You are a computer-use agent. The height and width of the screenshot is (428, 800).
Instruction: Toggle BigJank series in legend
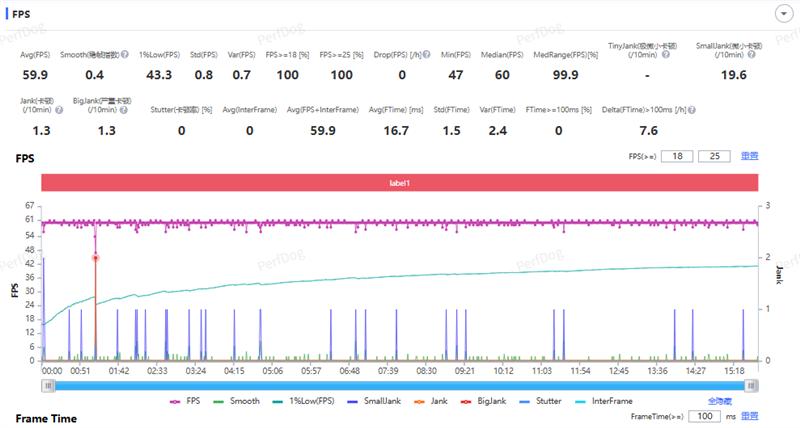(483, 401)
